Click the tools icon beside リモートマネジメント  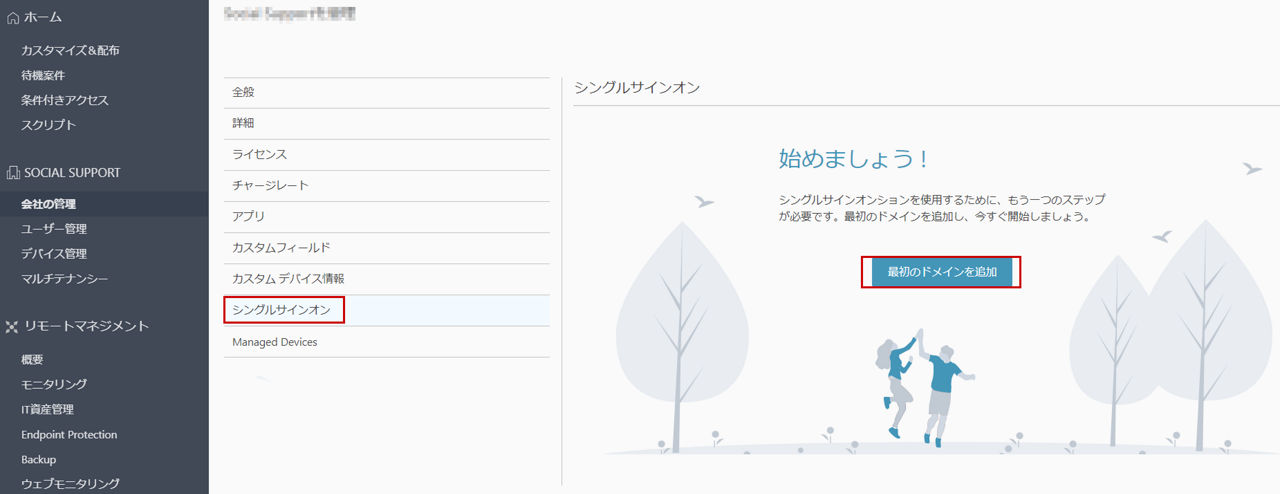coord(13,326)
